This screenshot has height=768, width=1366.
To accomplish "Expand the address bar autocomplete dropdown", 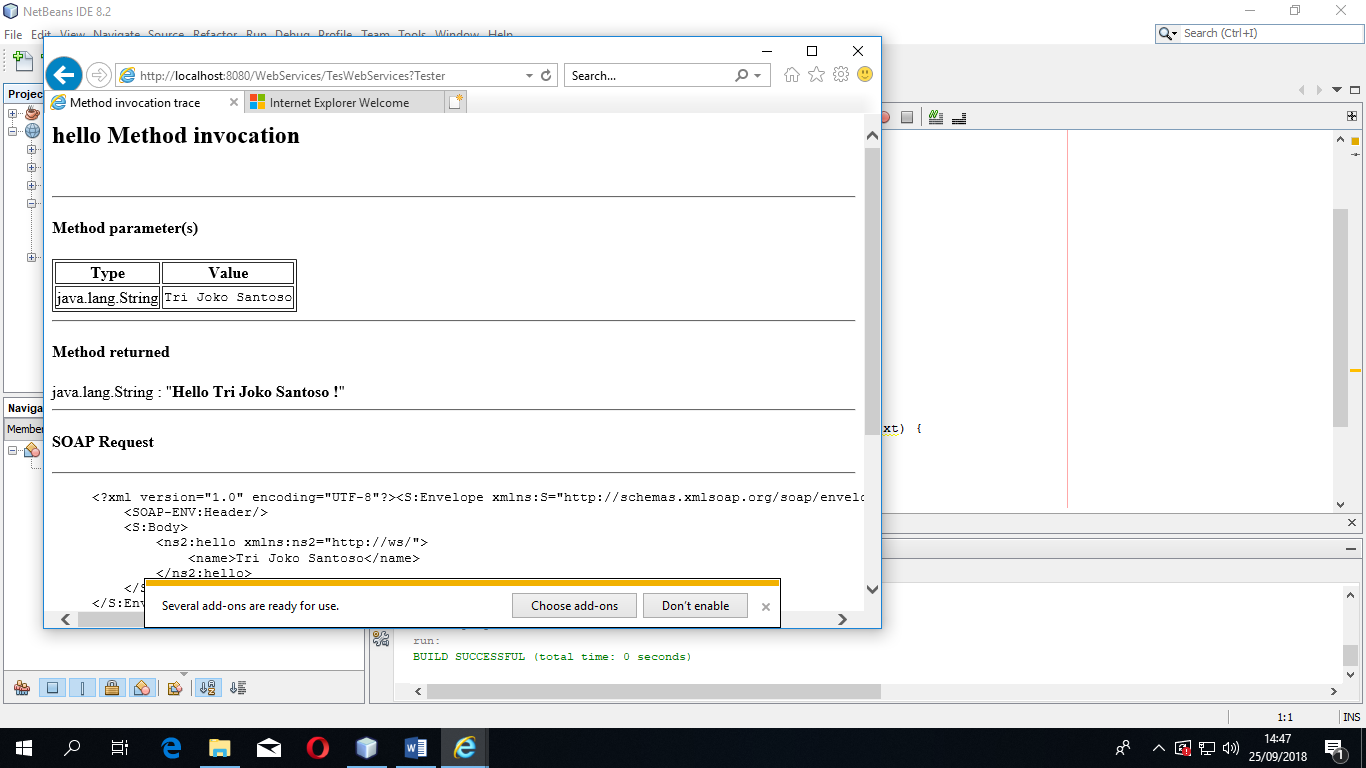I will point(529,75).
